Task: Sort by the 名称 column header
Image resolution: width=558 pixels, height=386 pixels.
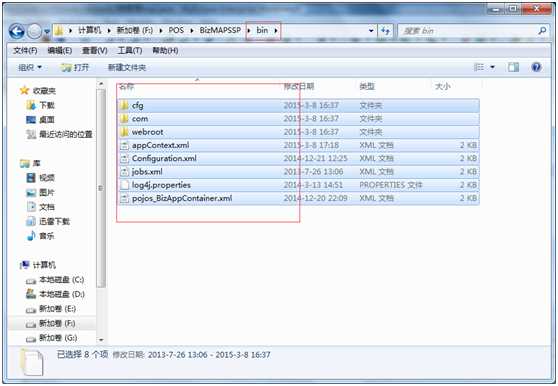Action: click(127, 86)
